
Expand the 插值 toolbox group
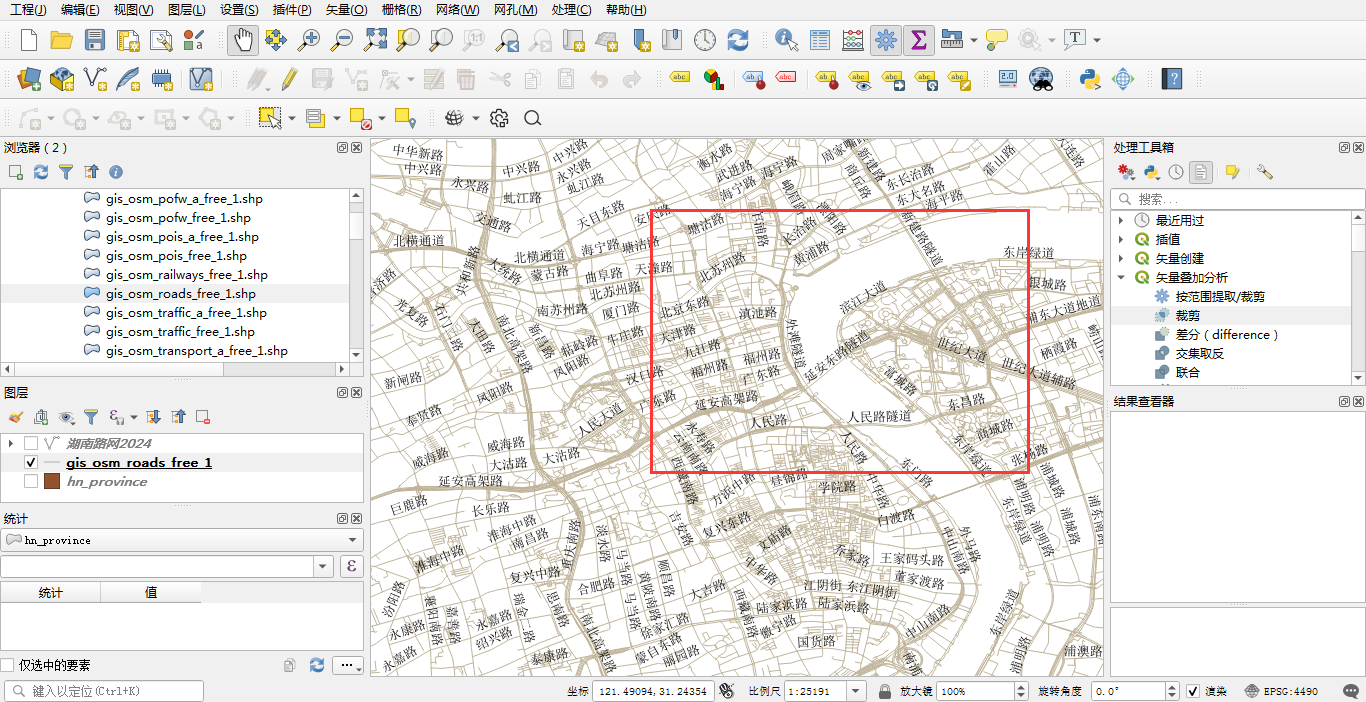click(x=1121, y=239)
